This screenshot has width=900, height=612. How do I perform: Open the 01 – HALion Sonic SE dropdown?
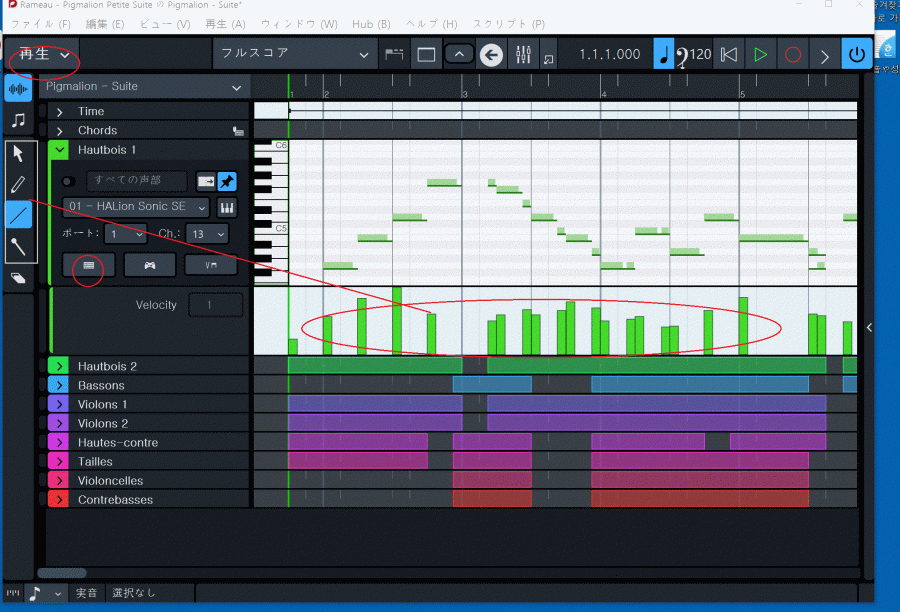[x=135, y=207]
